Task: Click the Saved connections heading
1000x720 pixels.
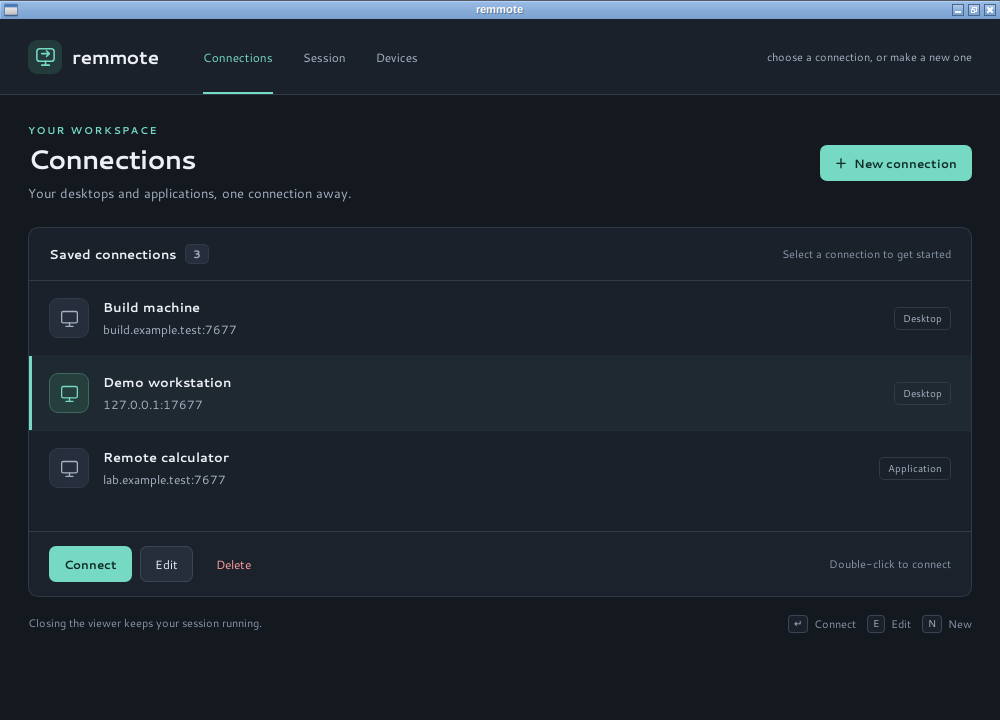Action: tap(113, 254)
